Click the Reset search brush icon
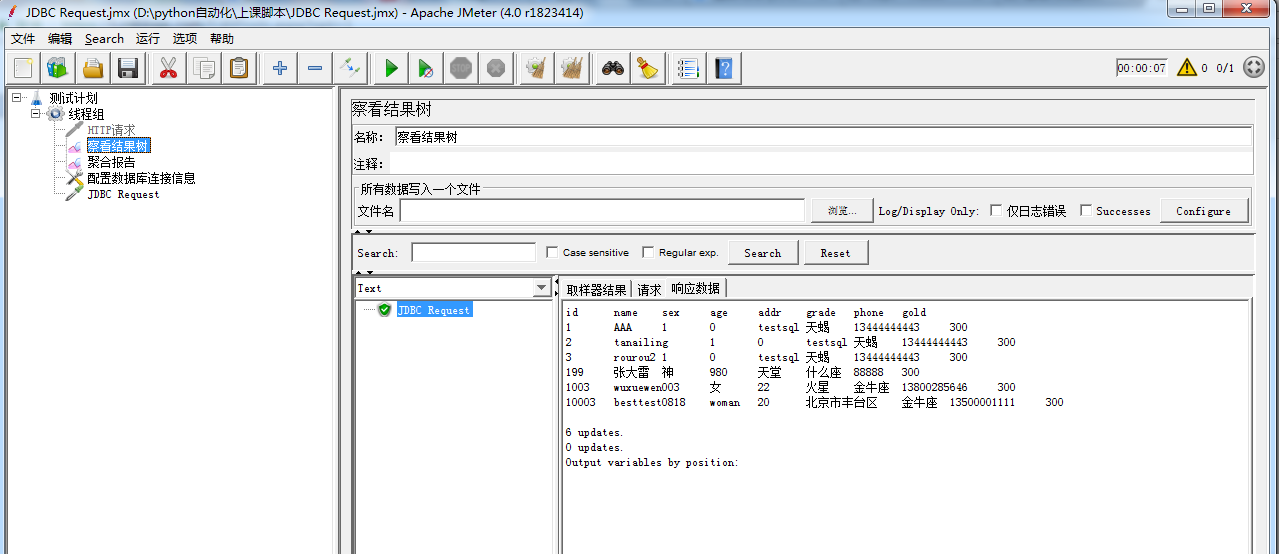Screen dimensions: 1279x554 pyautogui.click(x=647, y=68)
